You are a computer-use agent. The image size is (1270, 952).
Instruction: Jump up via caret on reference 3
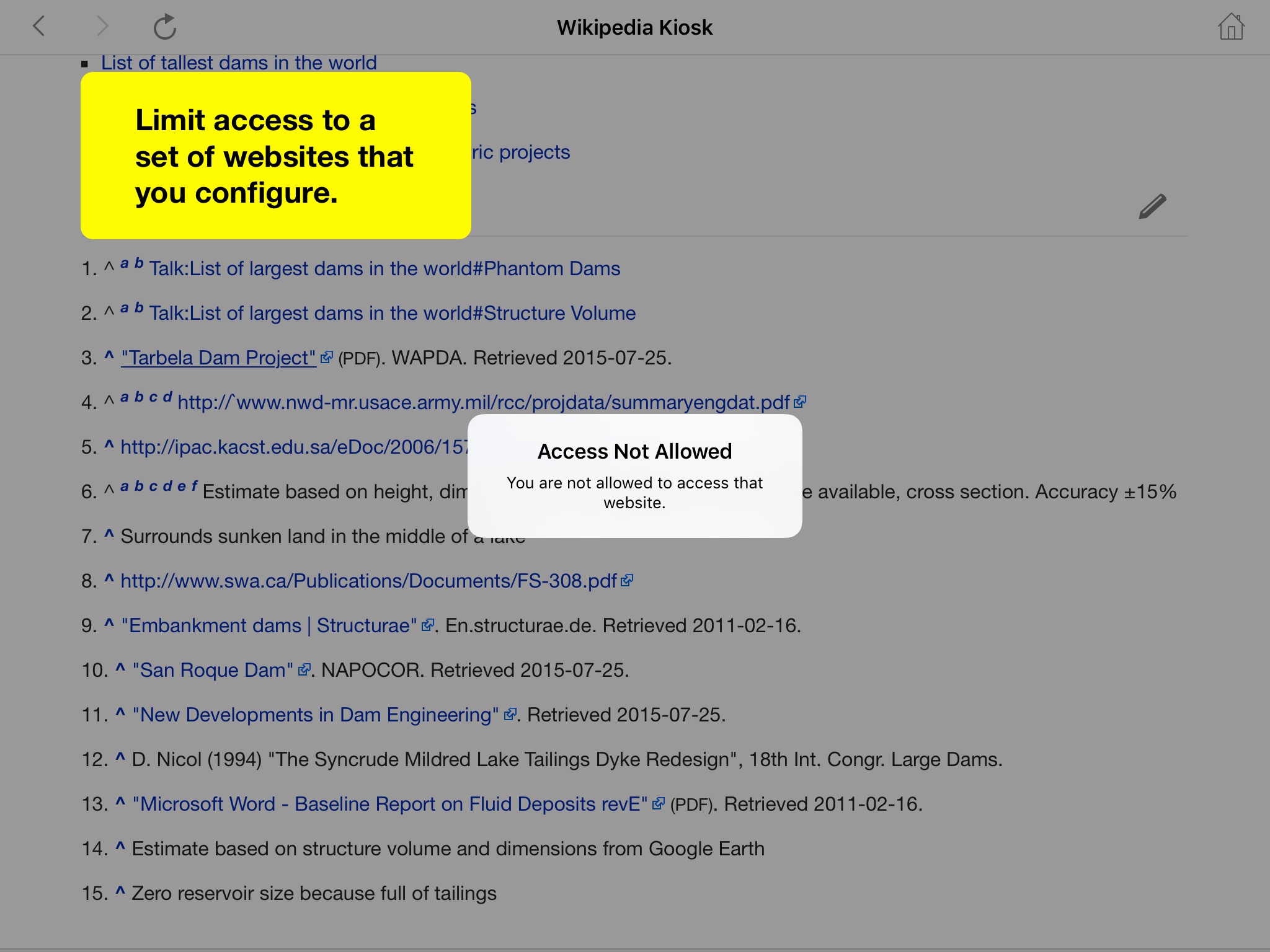click(x=109, y=356)
